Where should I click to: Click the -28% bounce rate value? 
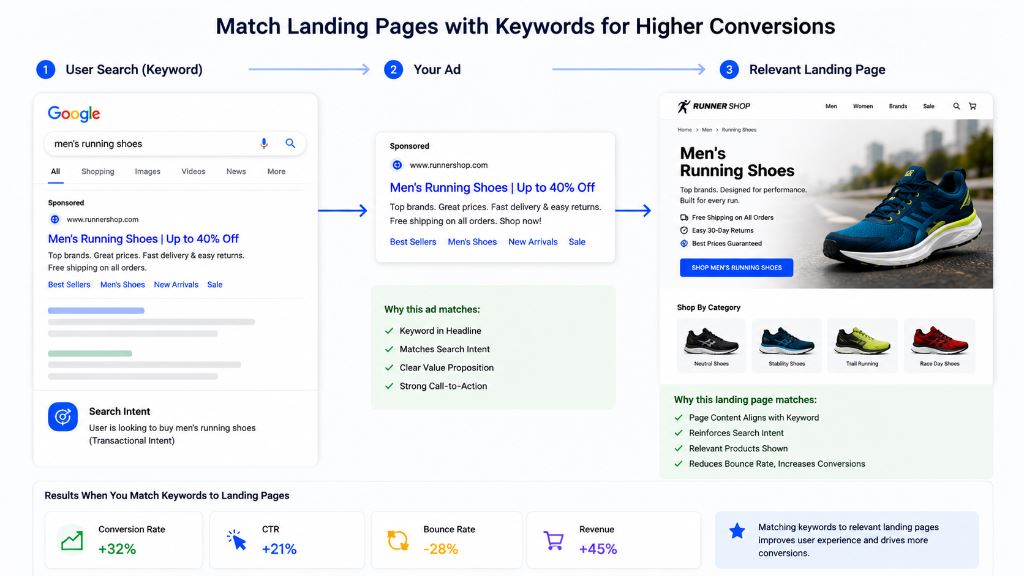tap(441, 549)
